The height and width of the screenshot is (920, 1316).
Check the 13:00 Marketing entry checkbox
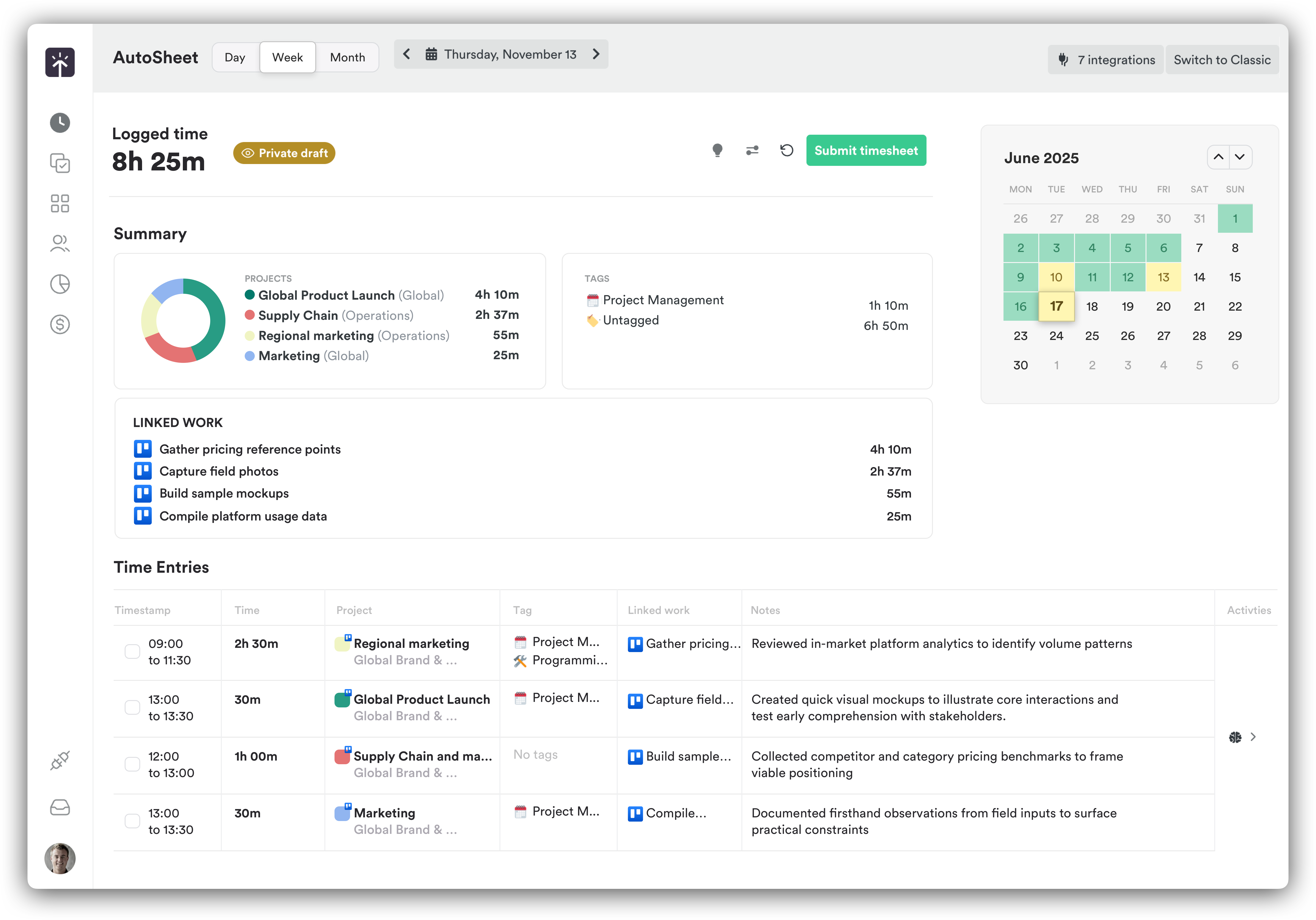(x=132, y=821)
